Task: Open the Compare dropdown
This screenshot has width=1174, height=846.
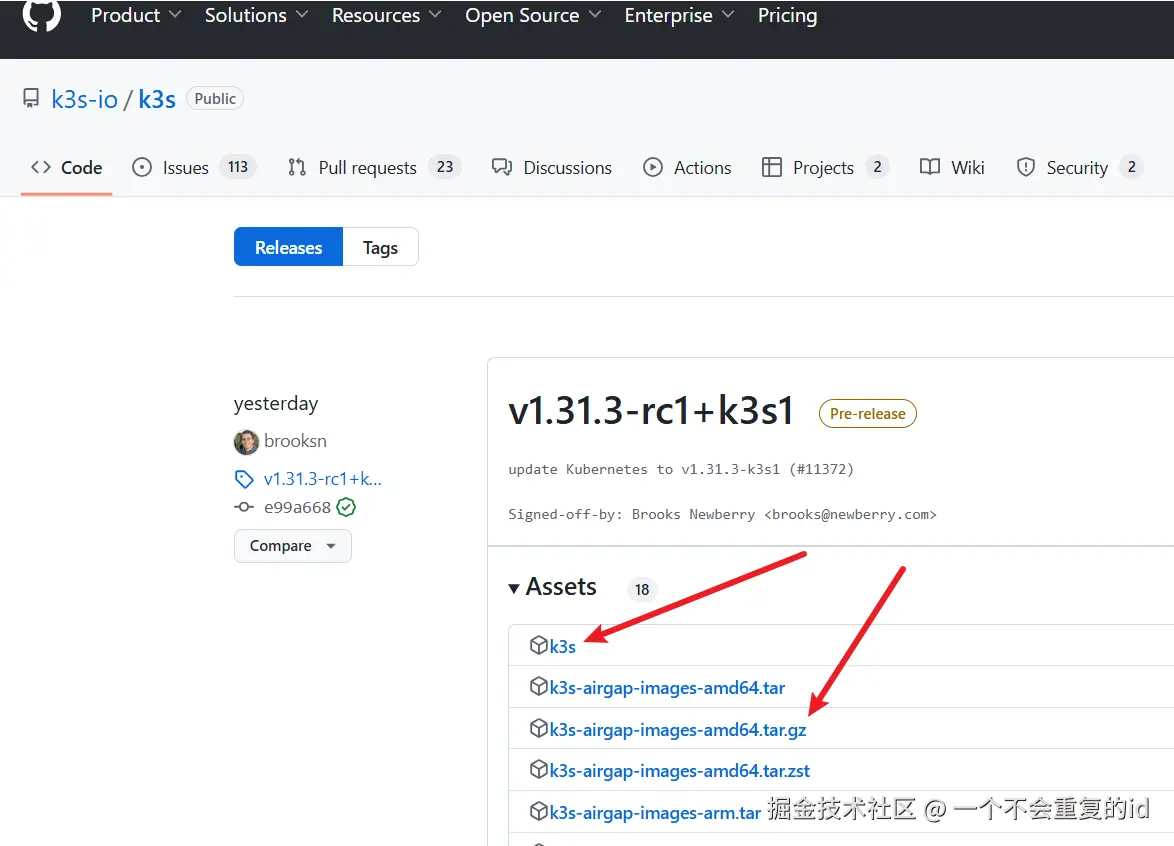Action: 293,546
